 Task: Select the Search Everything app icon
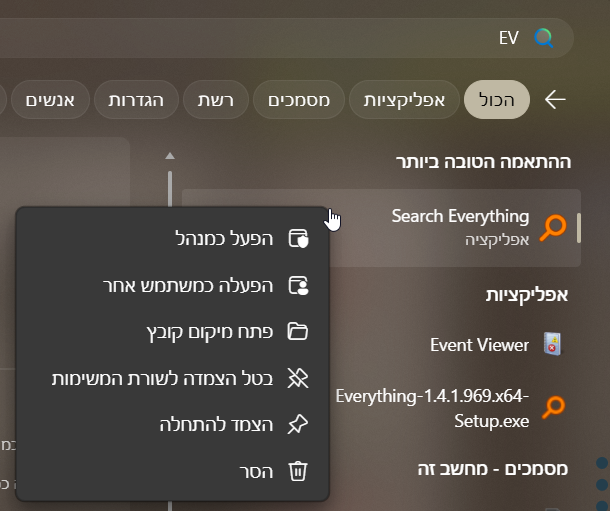coord(551,228)
